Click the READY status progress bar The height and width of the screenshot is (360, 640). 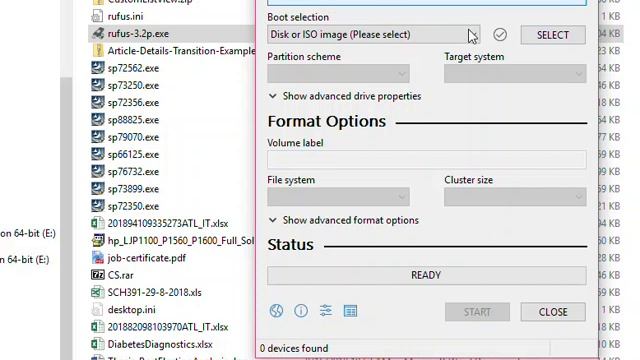click(427, 276)
